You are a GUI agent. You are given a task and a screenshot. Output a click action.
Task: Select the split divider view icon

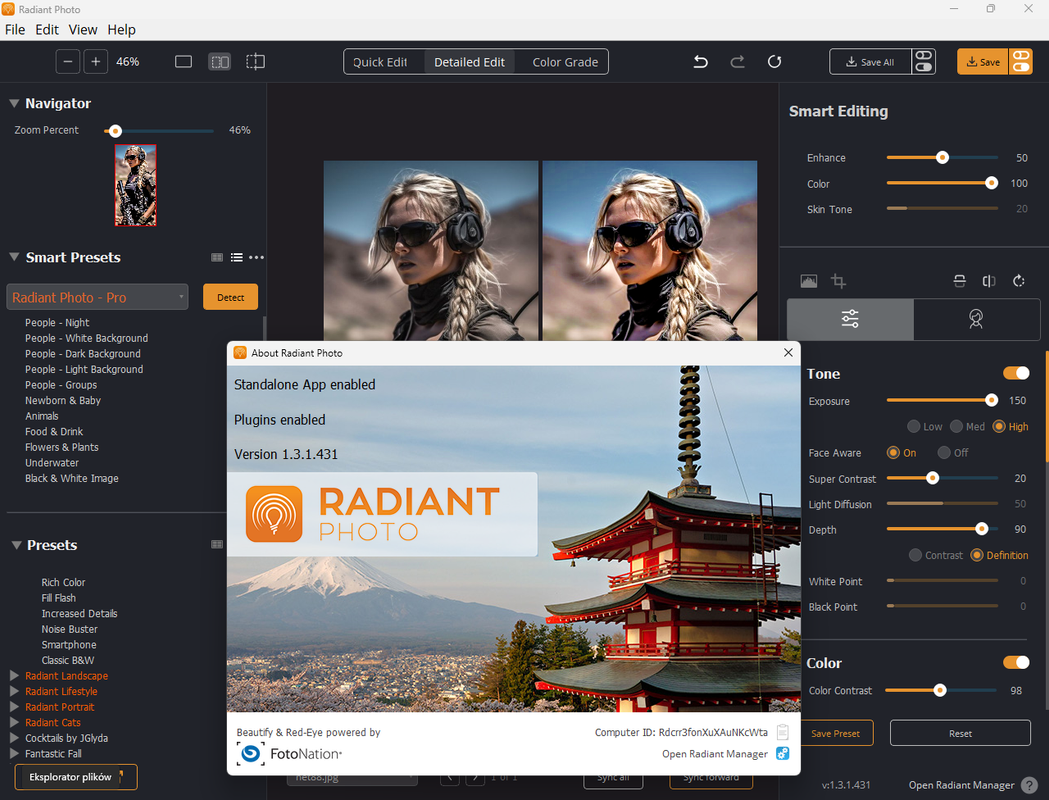pyautogui.click(x=256, y=62)
